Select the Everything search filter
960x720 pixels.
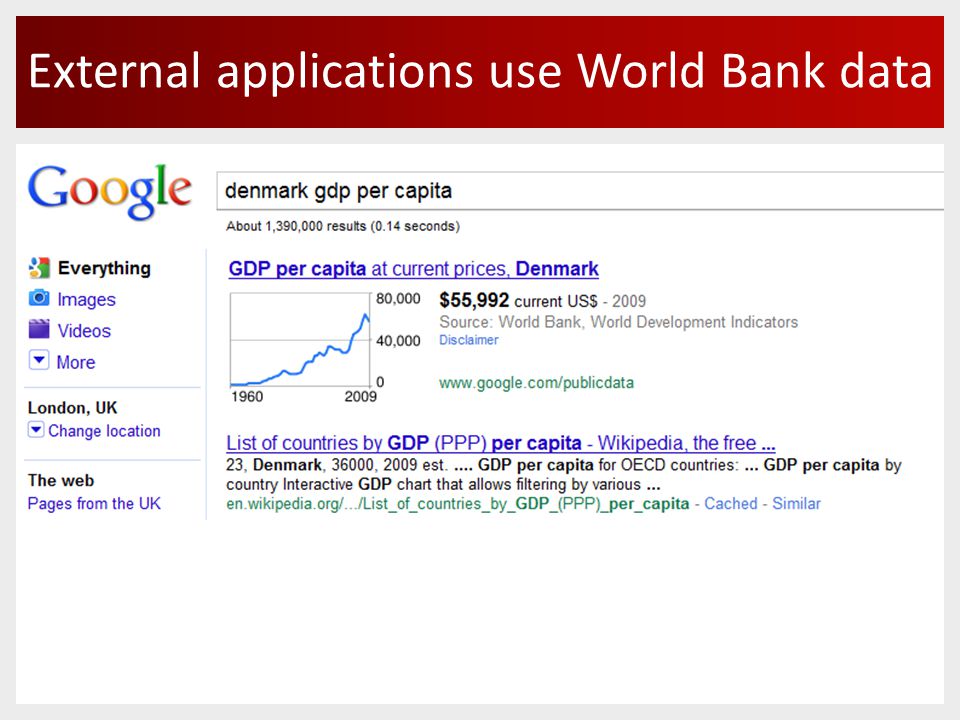[104, 268]
